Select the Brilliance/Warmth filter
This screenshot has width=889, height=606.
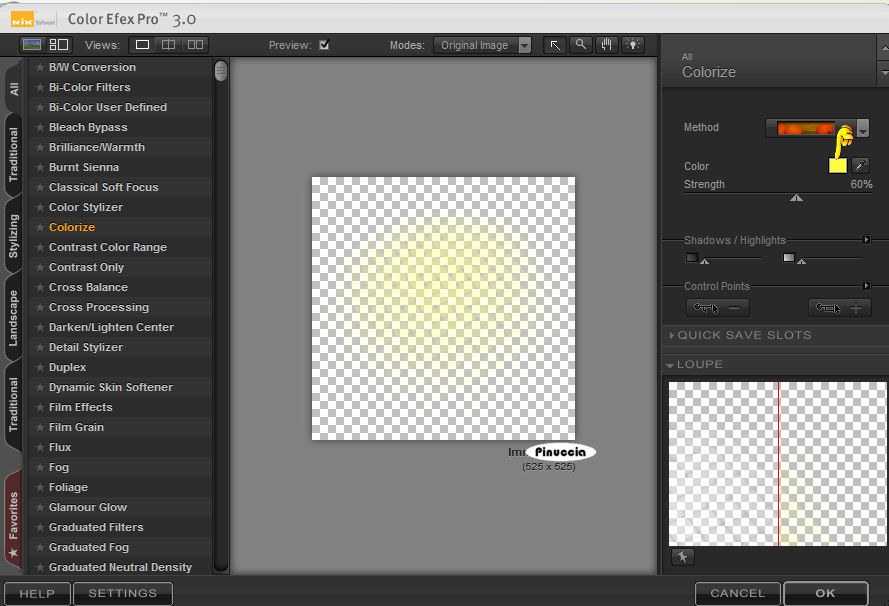click(97, 147)
